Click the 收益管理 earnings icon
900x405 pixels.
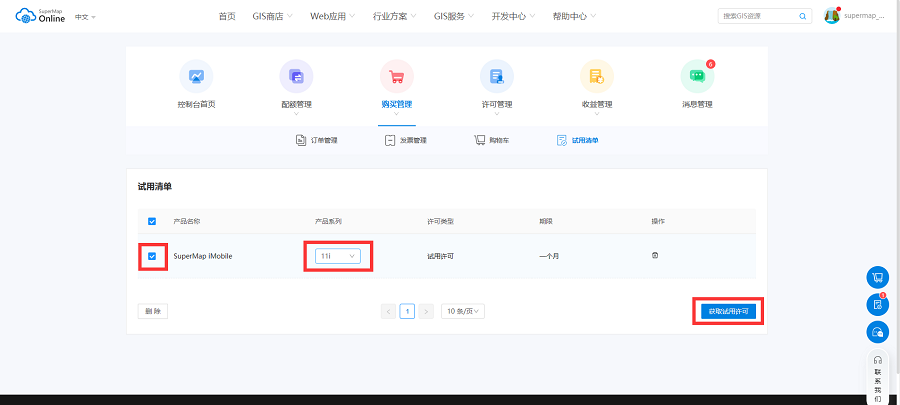point(596,77)
